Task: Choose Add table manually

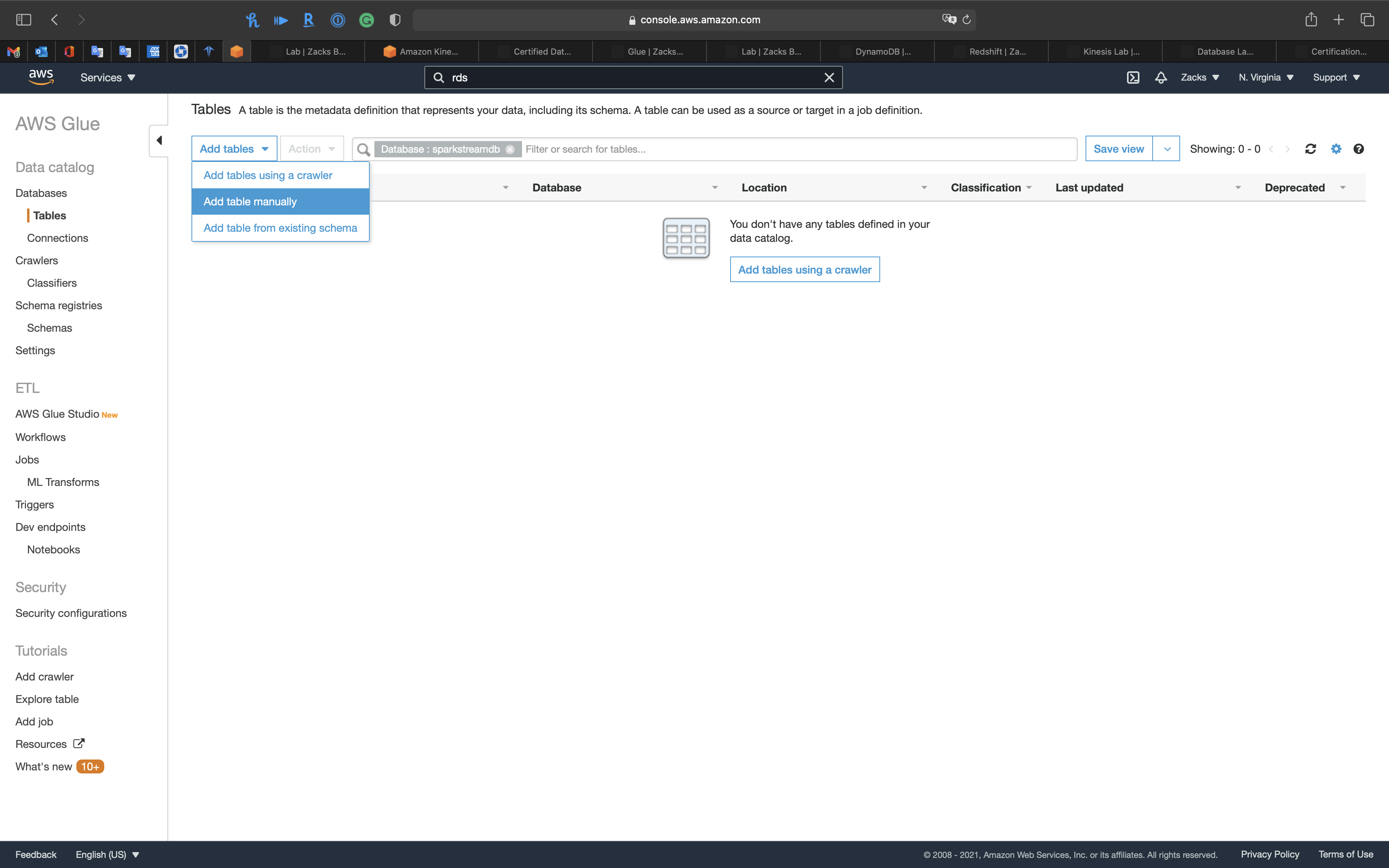Action: click(x=250, y=201)
